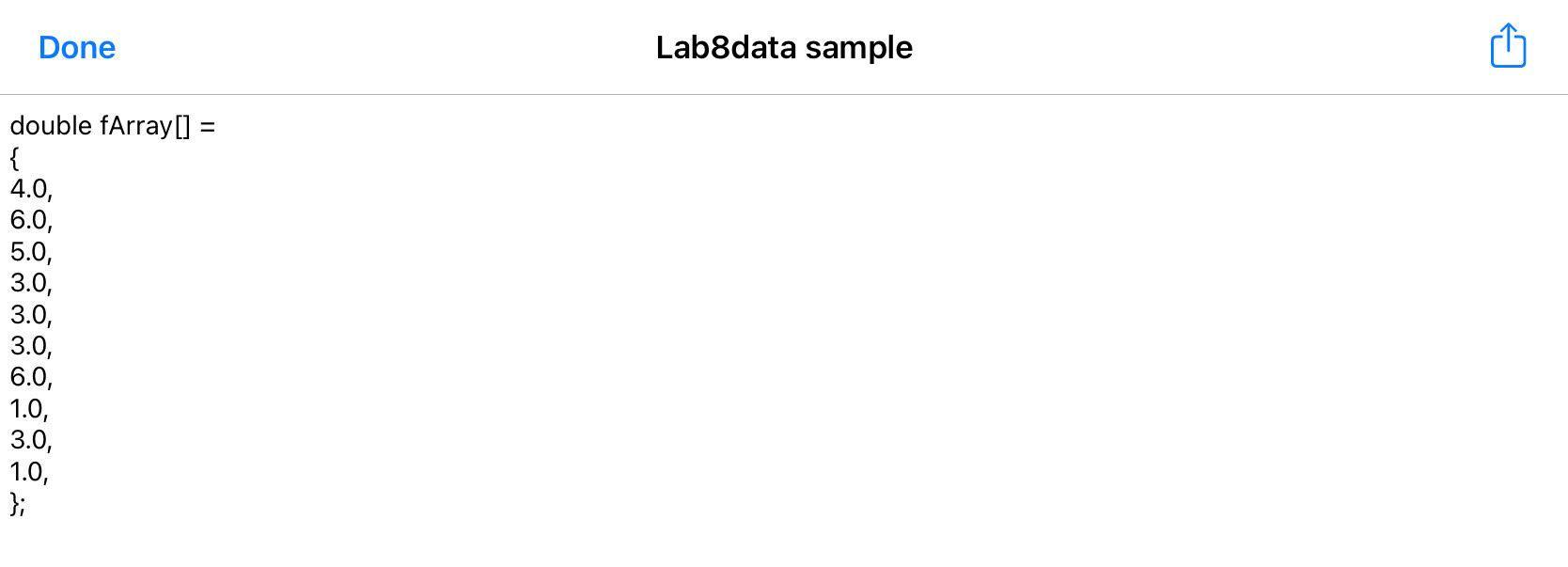Click the opening brace line
1568x567 pixels.
pos(14,158)
